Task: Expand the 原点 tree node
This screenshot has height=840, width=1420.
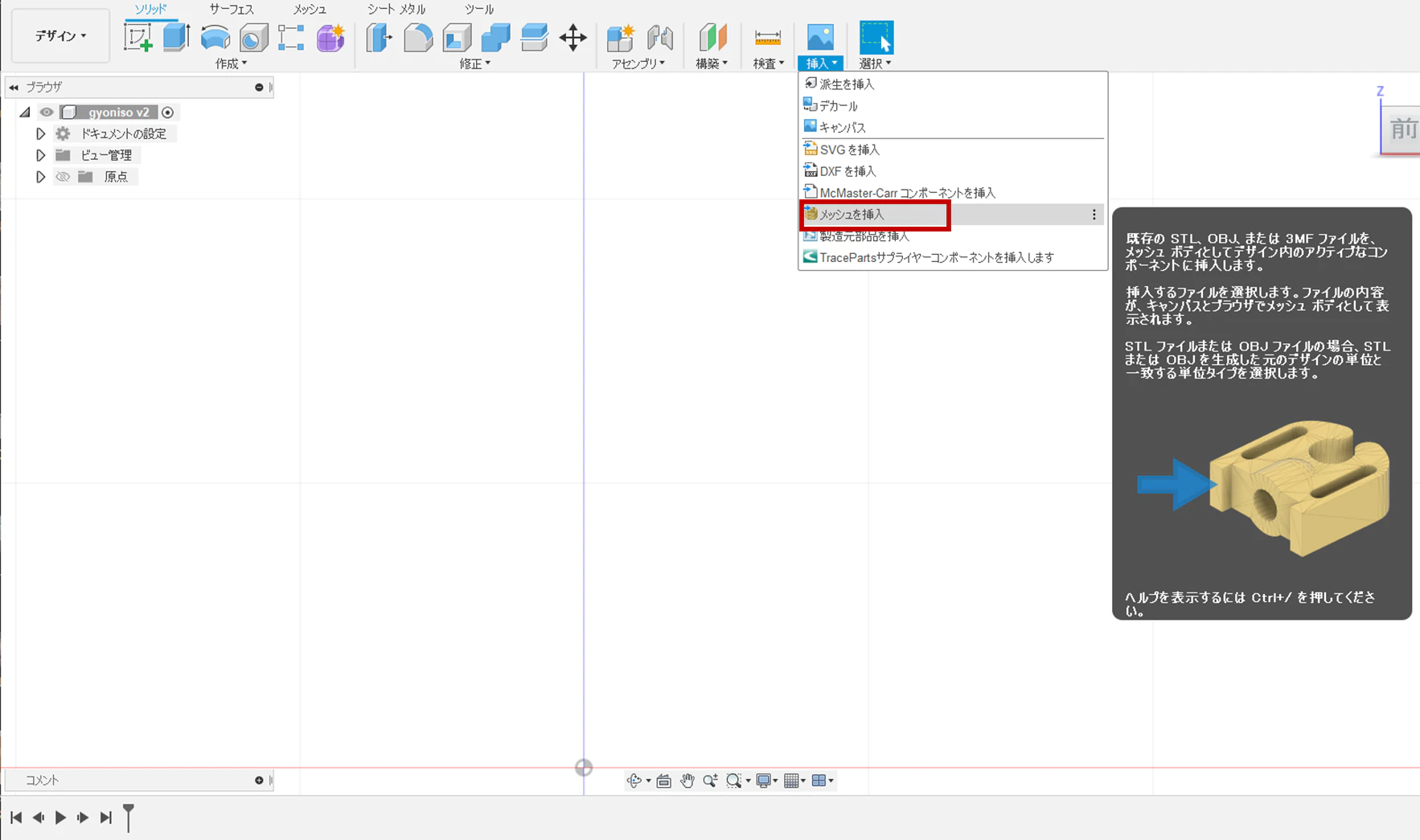Action: [x=40, y=177]
